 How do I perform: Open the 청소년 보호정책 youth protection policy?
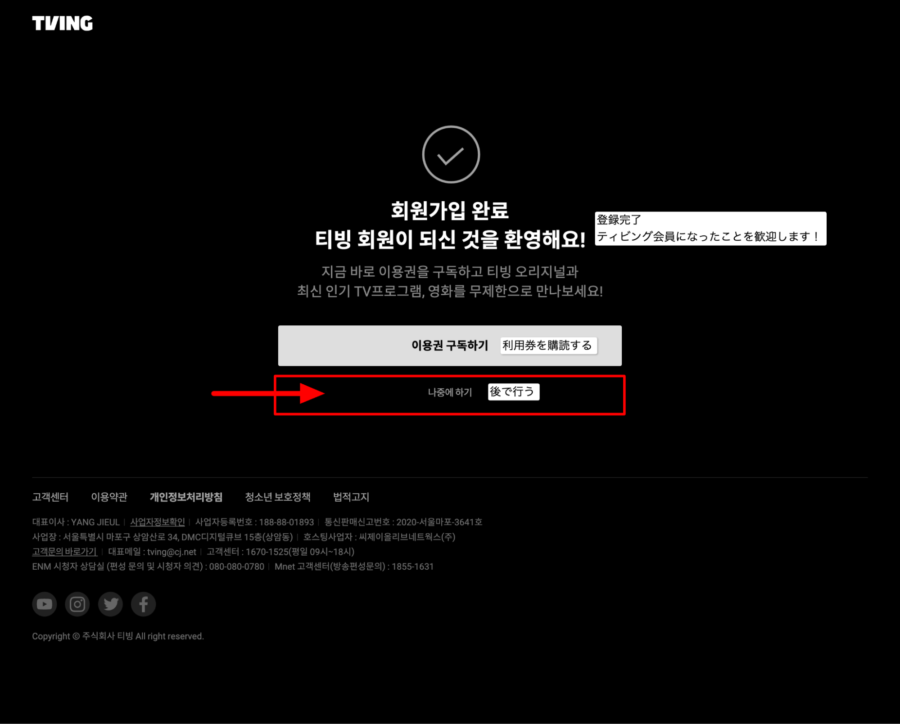[277, 496]
